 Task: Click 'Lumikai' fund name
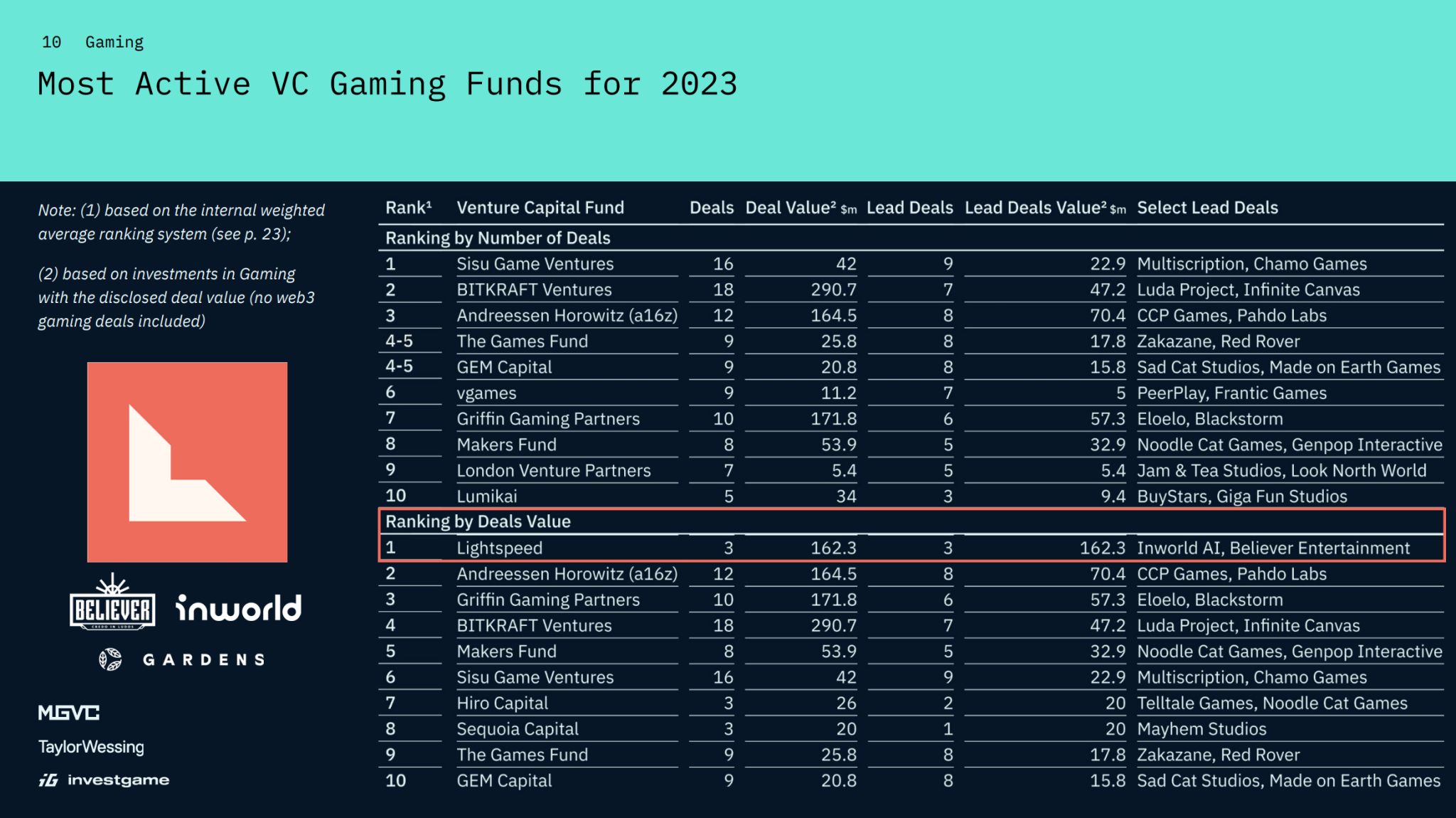tap(486, 496)
